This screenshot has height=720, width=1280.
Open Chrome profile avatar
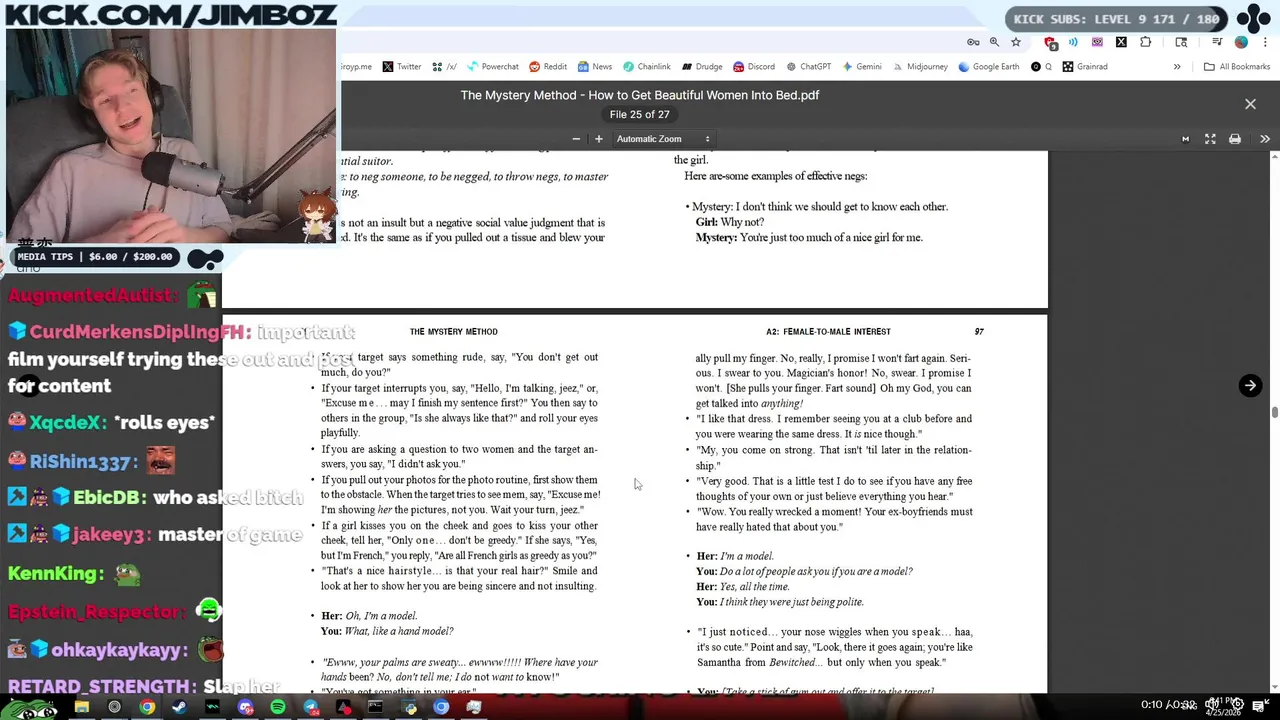1241,42
